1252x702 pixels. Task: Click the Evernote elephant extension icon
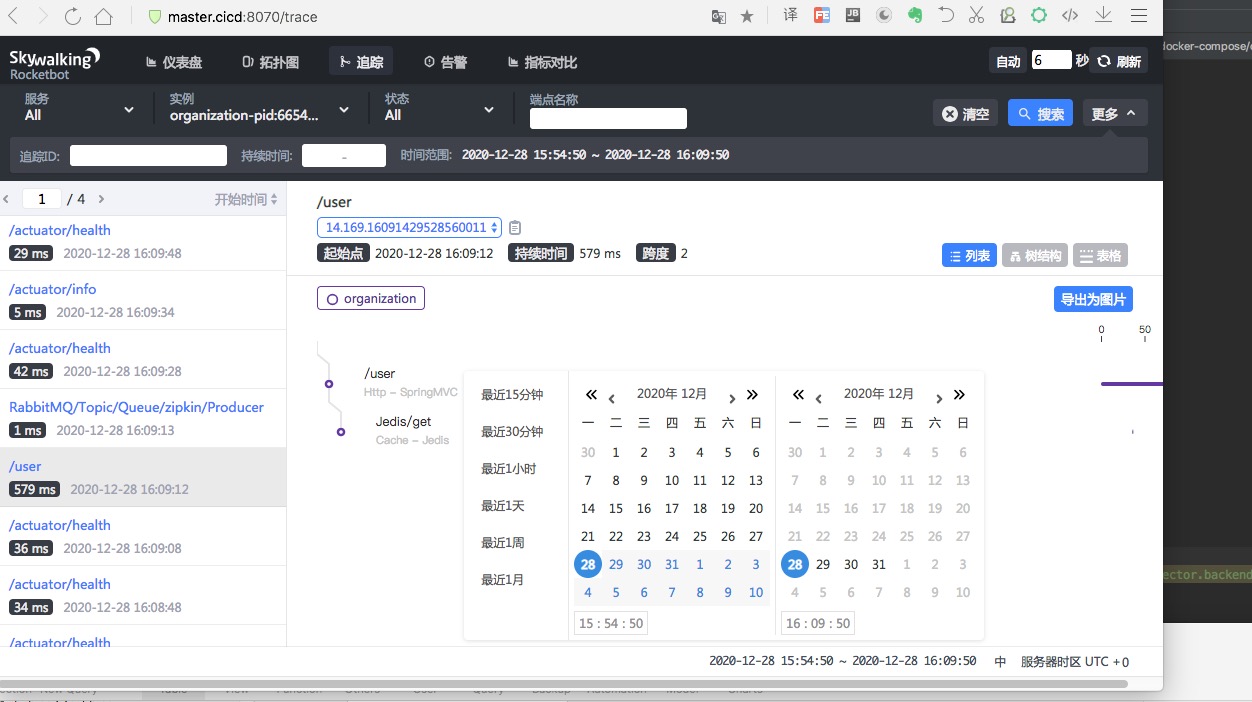click(x=914, y=16)
